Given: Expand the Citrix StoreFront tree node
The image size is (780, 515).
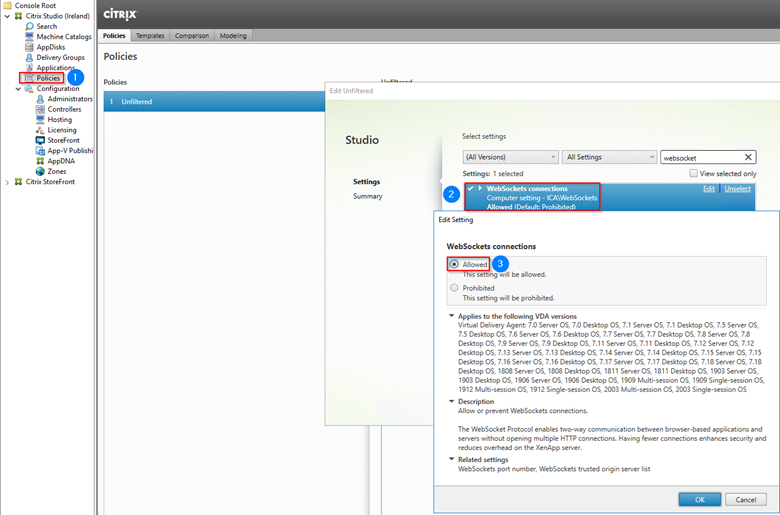Looking at the screenshot, I should pyautogui.click(x=7, y=182).
